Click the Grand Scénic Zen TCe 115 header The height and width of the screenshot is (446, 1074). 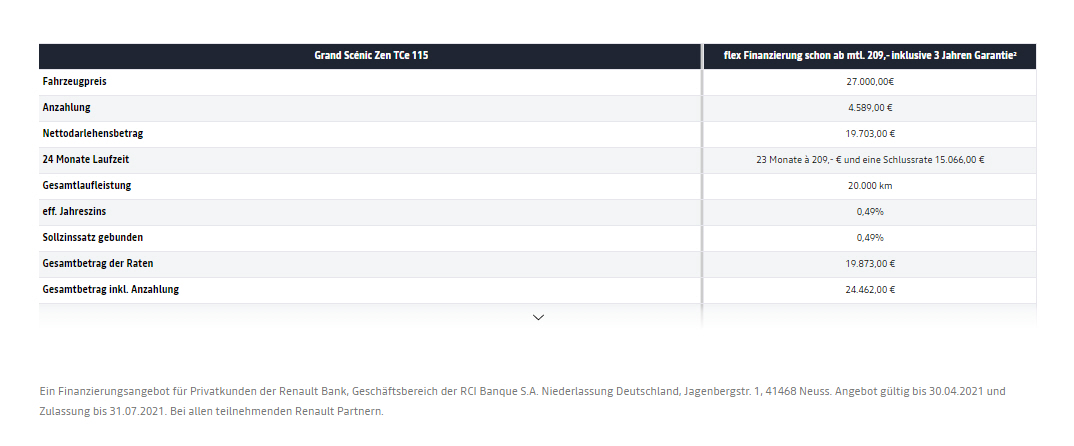(369, 56)
